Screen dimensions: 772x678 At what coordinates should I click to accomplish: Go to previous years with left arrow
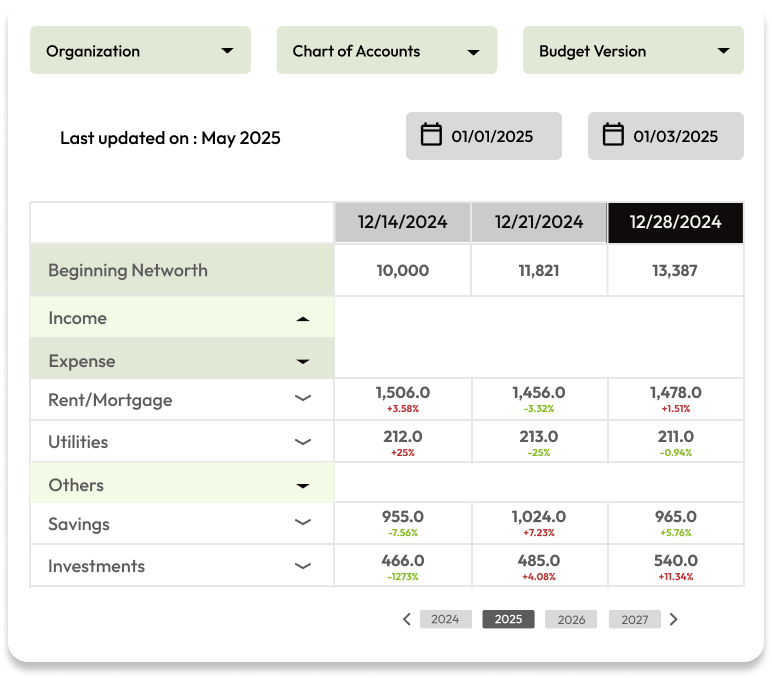(407, 619)
